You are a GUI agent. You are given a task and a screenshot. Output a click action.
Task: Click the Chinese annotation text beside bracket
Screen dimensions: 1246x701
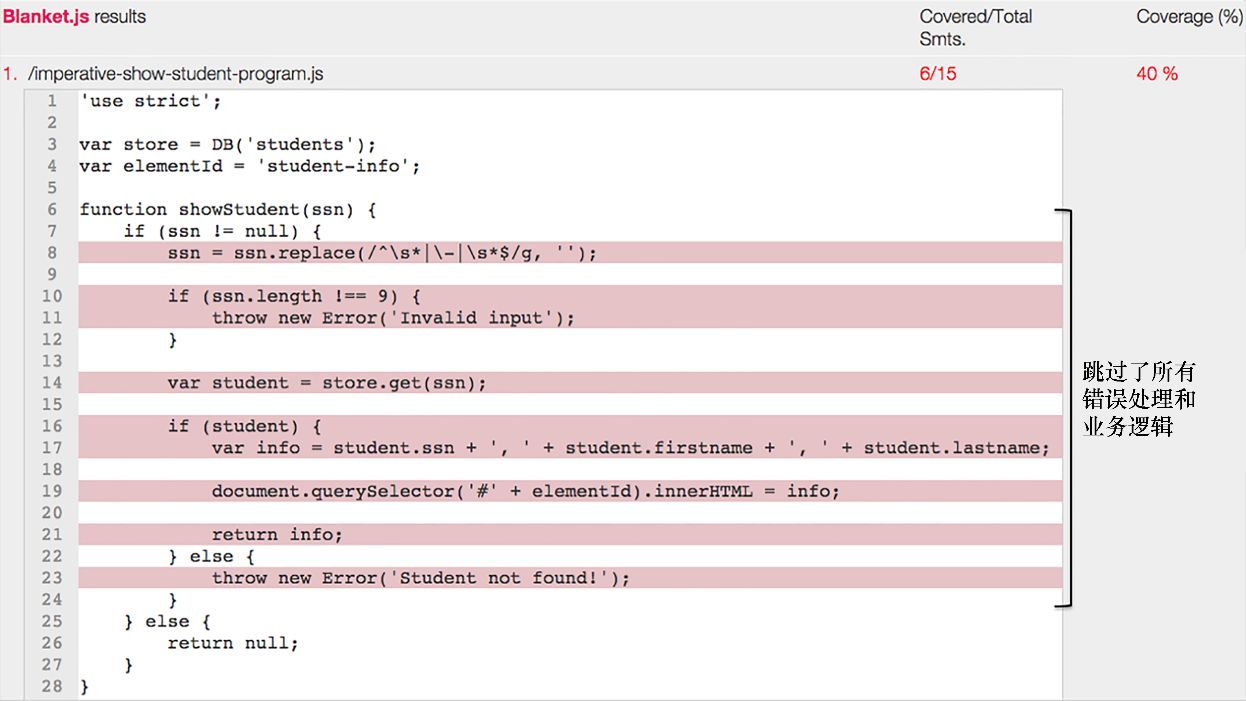click(1138, 399)
